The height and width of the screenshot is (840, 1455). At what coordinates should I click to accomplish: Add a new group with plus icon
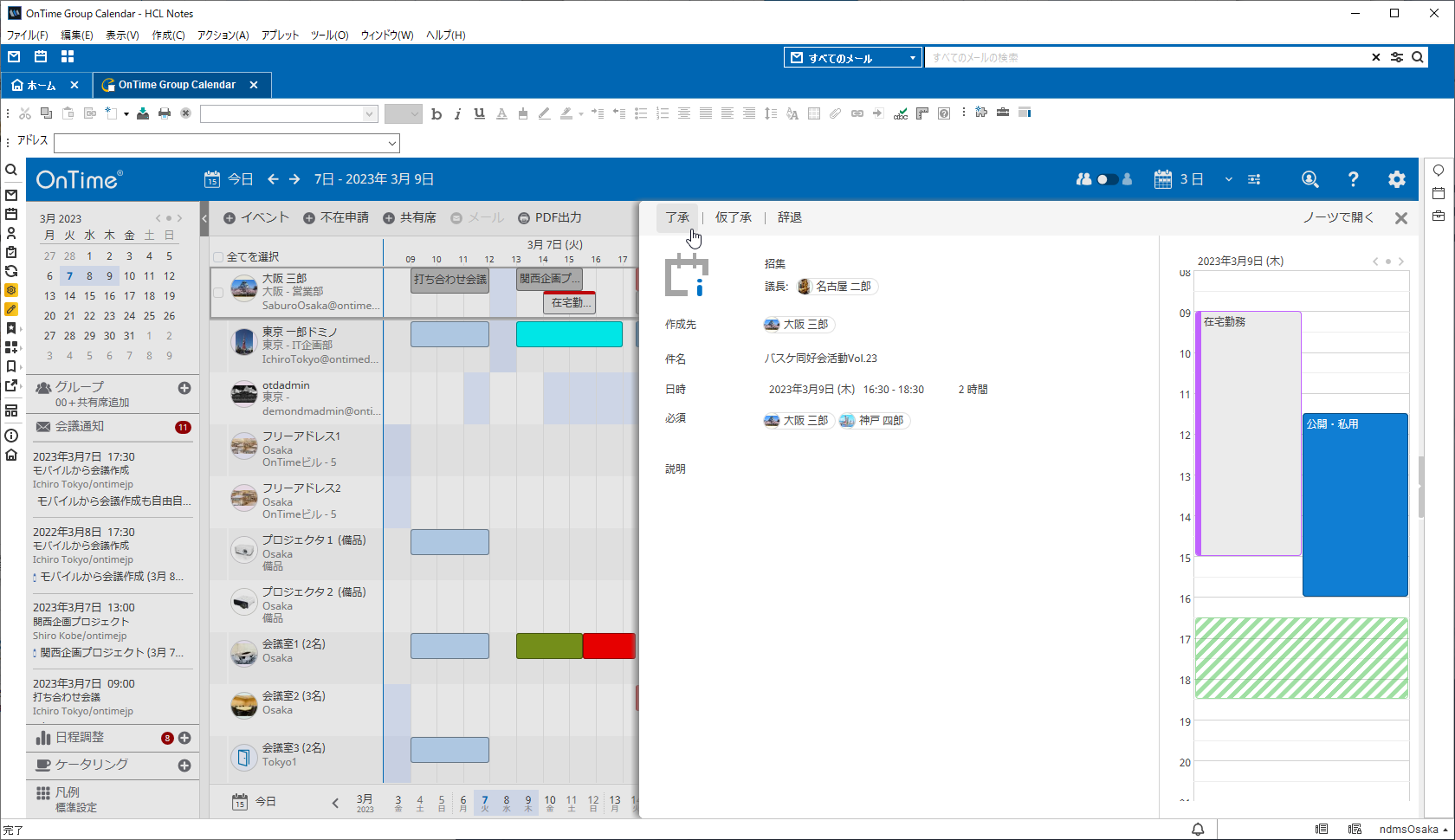[x=184, y=388]
